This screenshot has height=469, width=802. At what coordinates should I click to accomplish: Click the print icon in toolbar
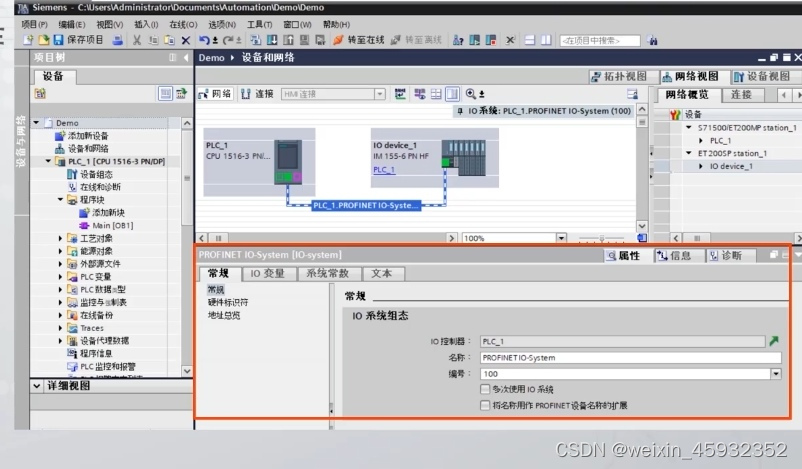coord(118,40)
